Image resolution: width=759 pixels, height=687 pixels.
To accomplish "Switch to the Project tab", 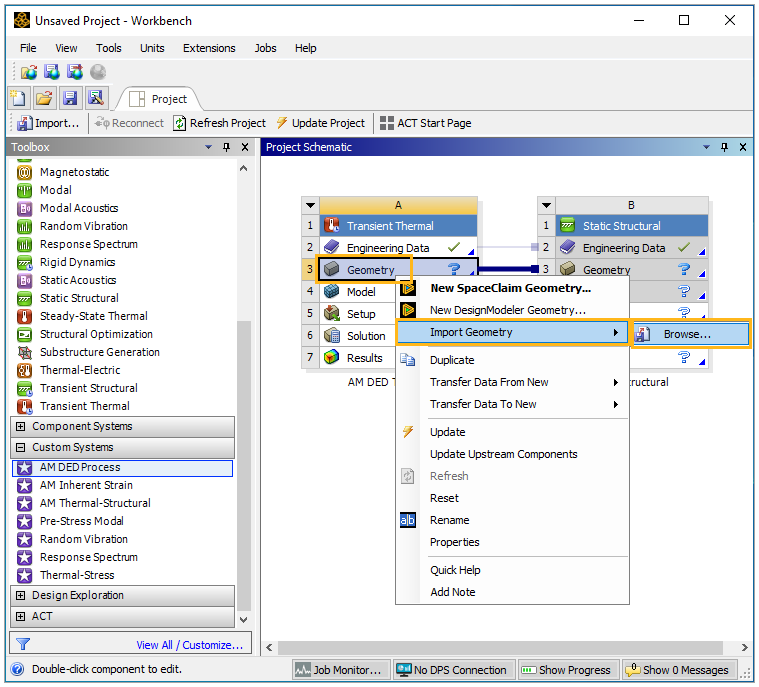I will click(159, 99).
